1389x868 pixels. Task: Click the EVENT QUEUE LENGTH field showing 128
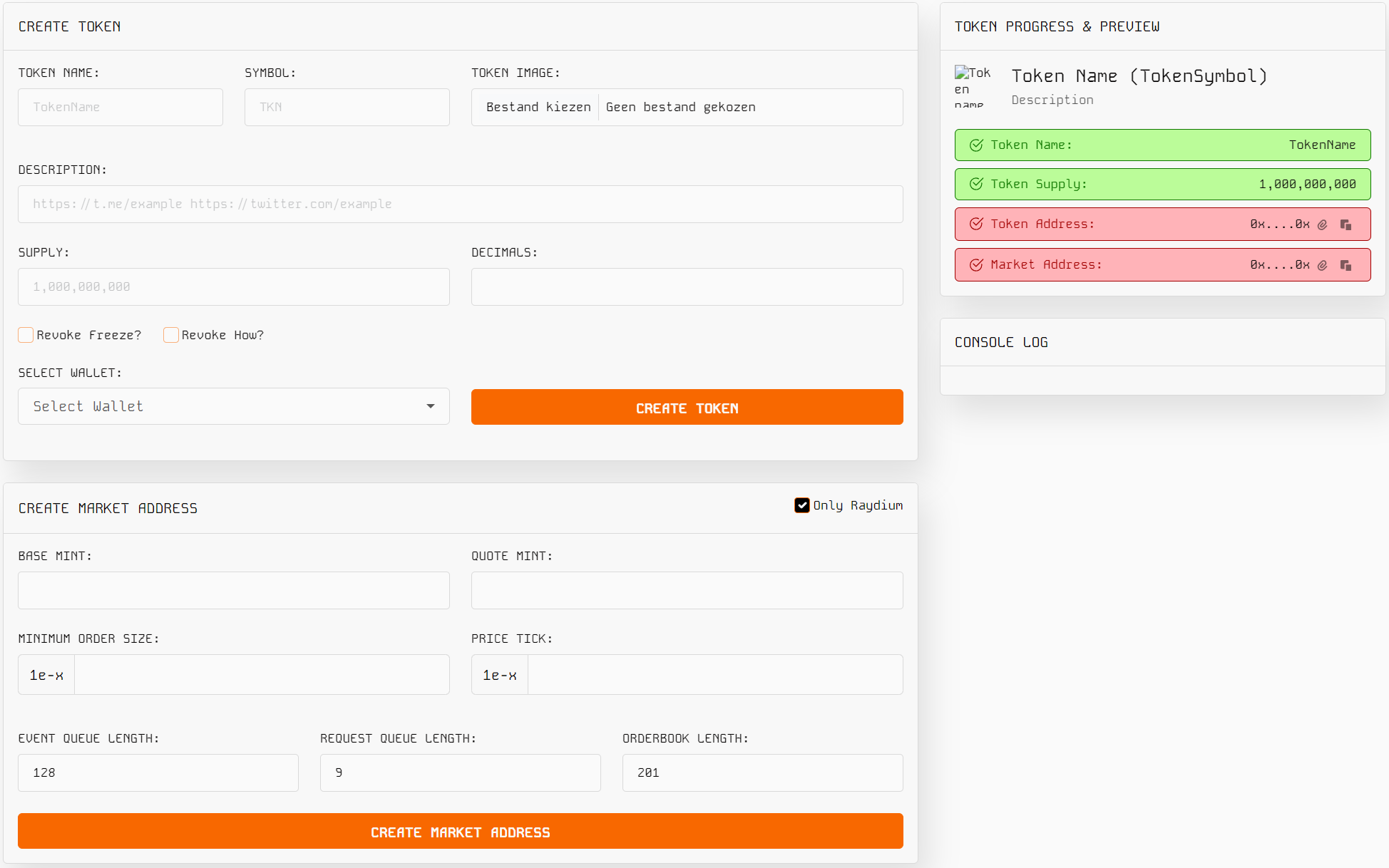[158, 773]
